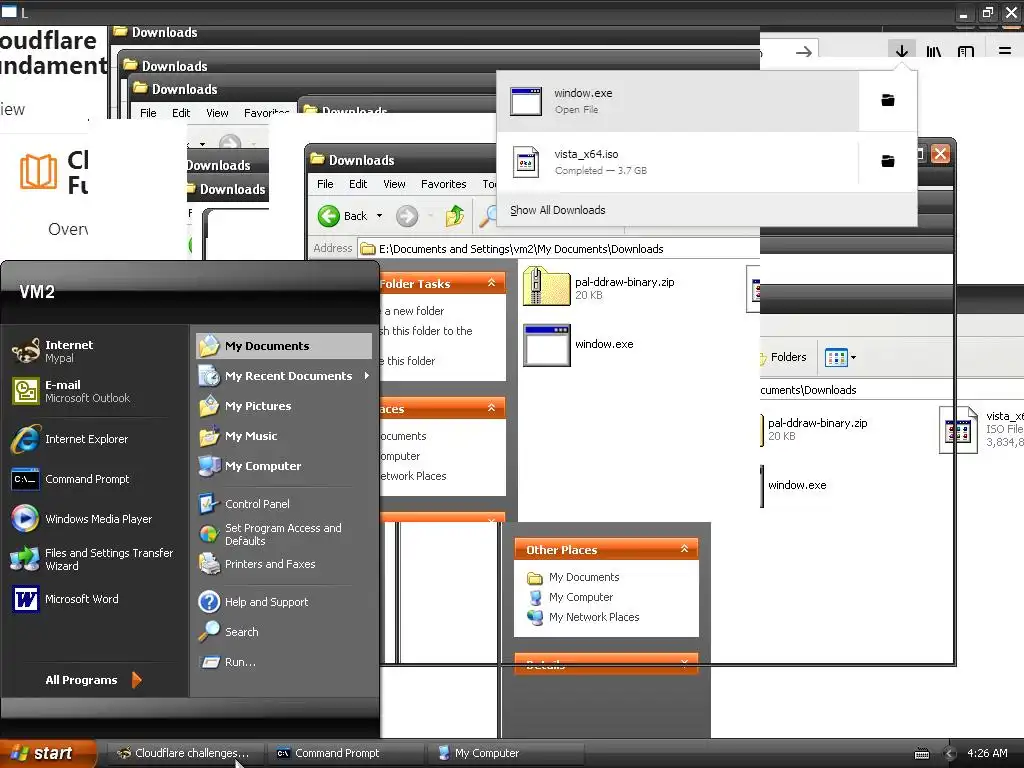Switch to Cloudflare challenges taskbar button
Viewport: 1024px width, 768px height.
click(x=184, y=753)
